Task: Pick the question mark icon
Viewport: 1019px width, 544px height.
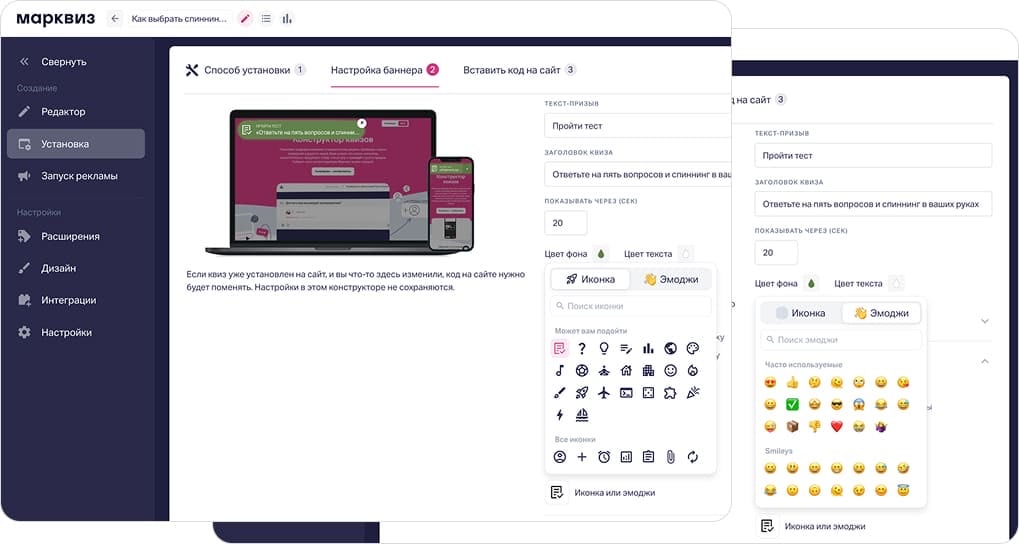Action: click(x=582, y=348)
